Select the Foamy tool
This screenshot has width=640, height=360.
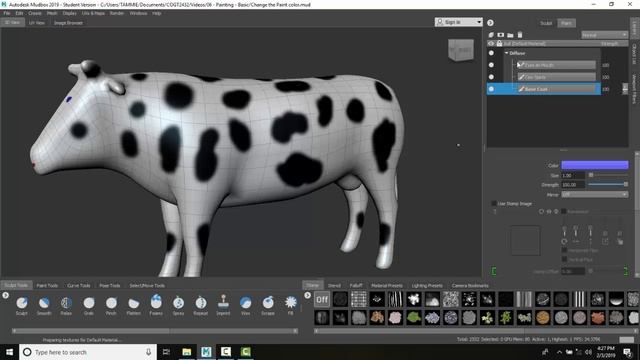pos(156,305)
